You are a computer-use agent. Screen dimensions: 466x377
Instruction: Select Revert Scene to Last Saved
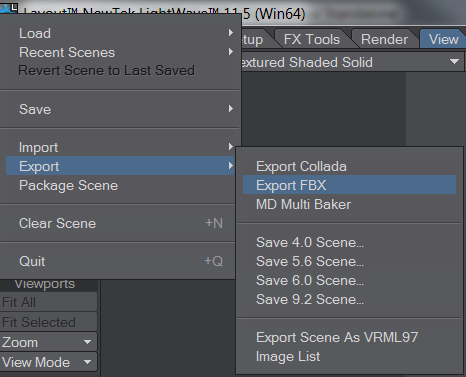121,71
